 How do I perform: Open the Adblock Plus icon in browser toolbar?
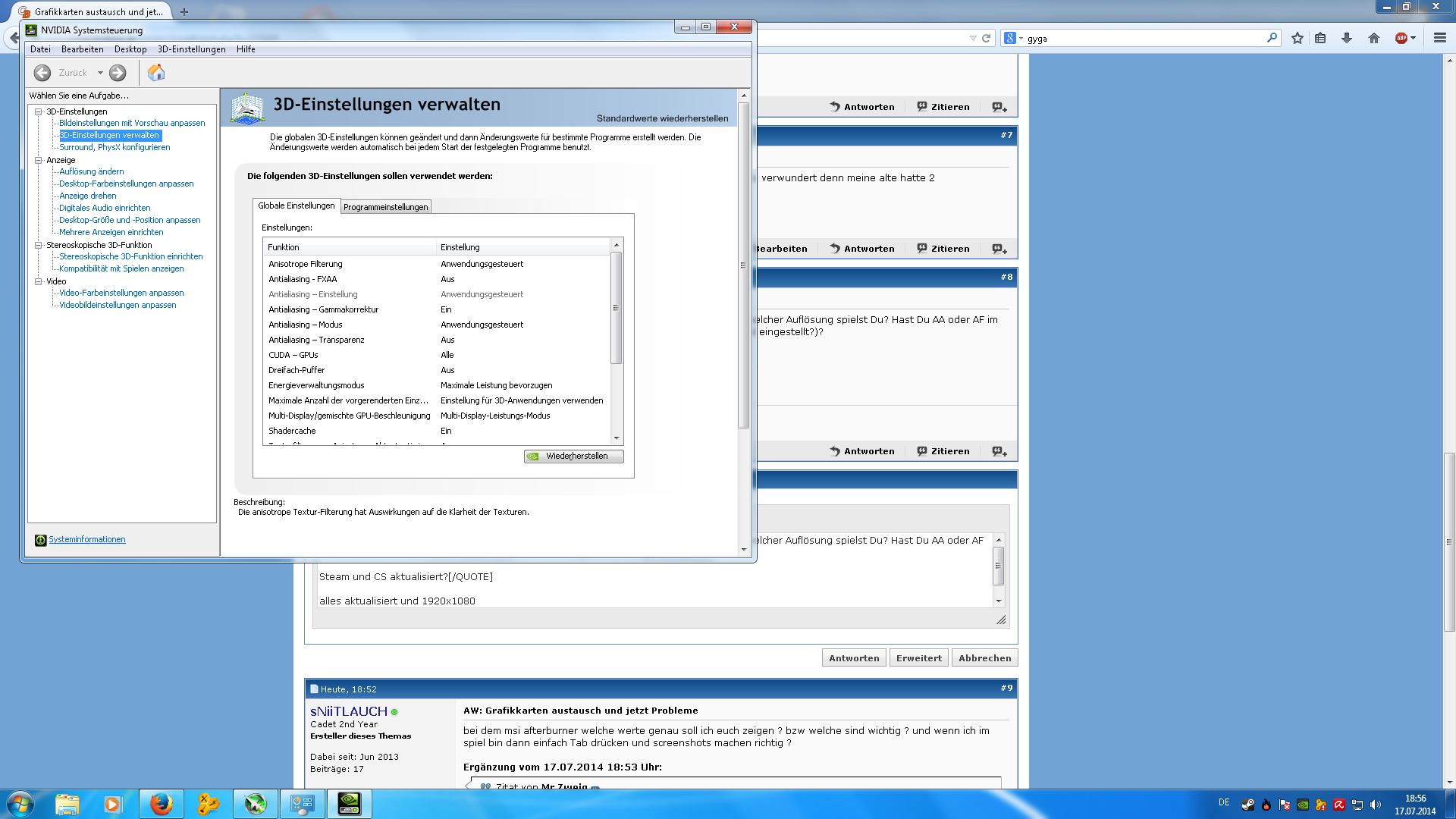1401,38
